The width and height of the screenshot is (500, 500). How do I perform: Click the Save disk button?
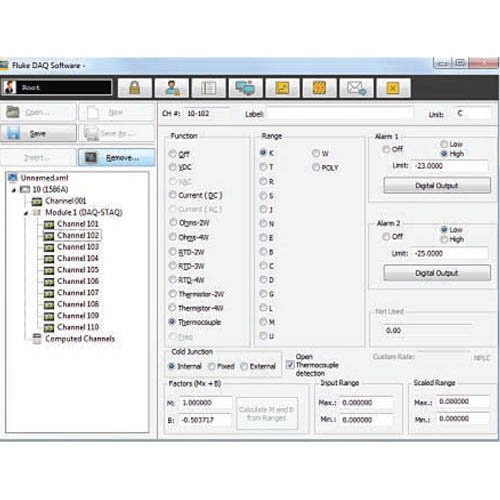38,133
